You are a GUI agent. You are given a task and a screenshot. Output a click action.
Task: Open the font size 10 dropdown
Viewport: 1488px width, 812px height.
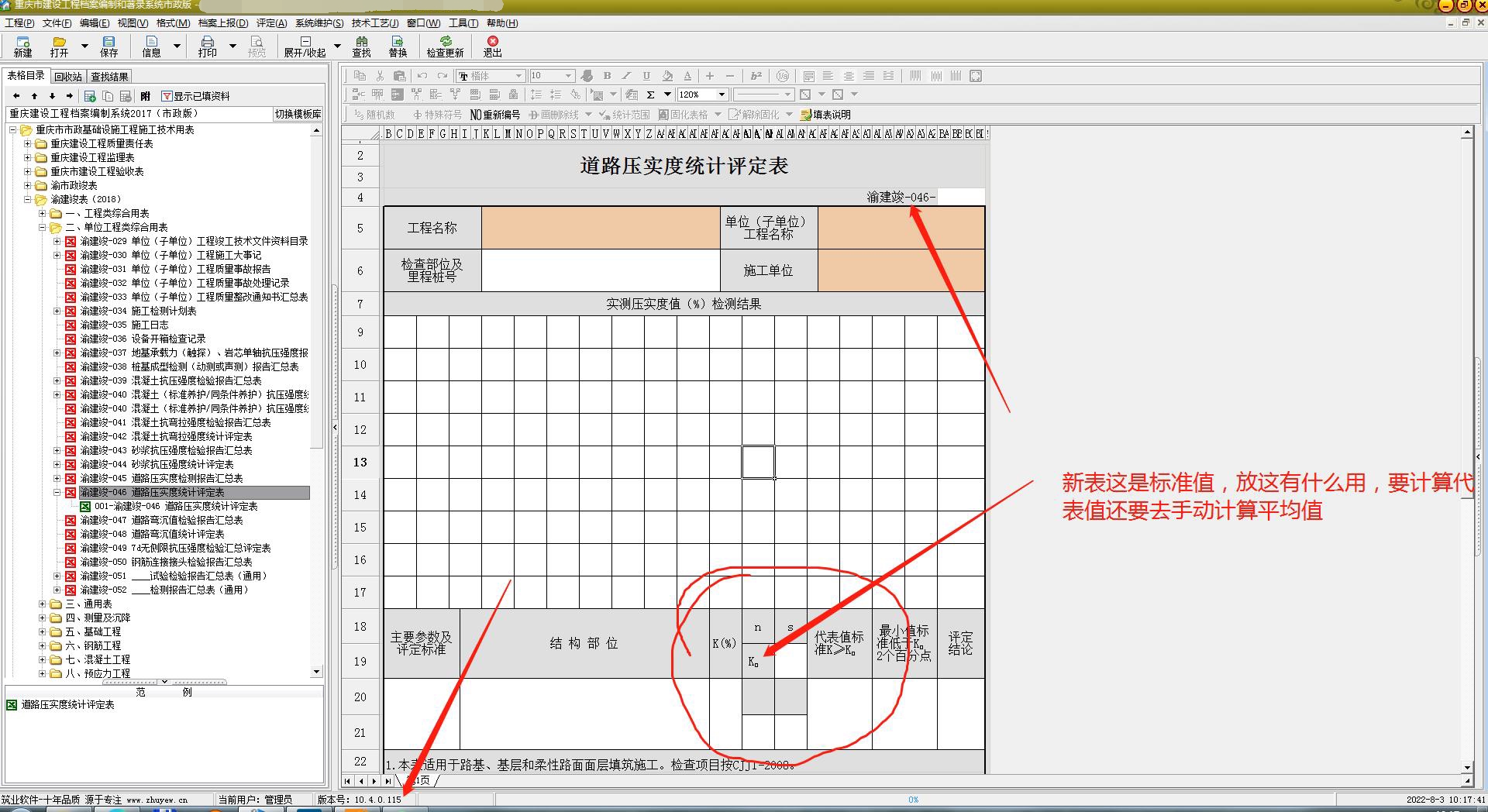568,76
